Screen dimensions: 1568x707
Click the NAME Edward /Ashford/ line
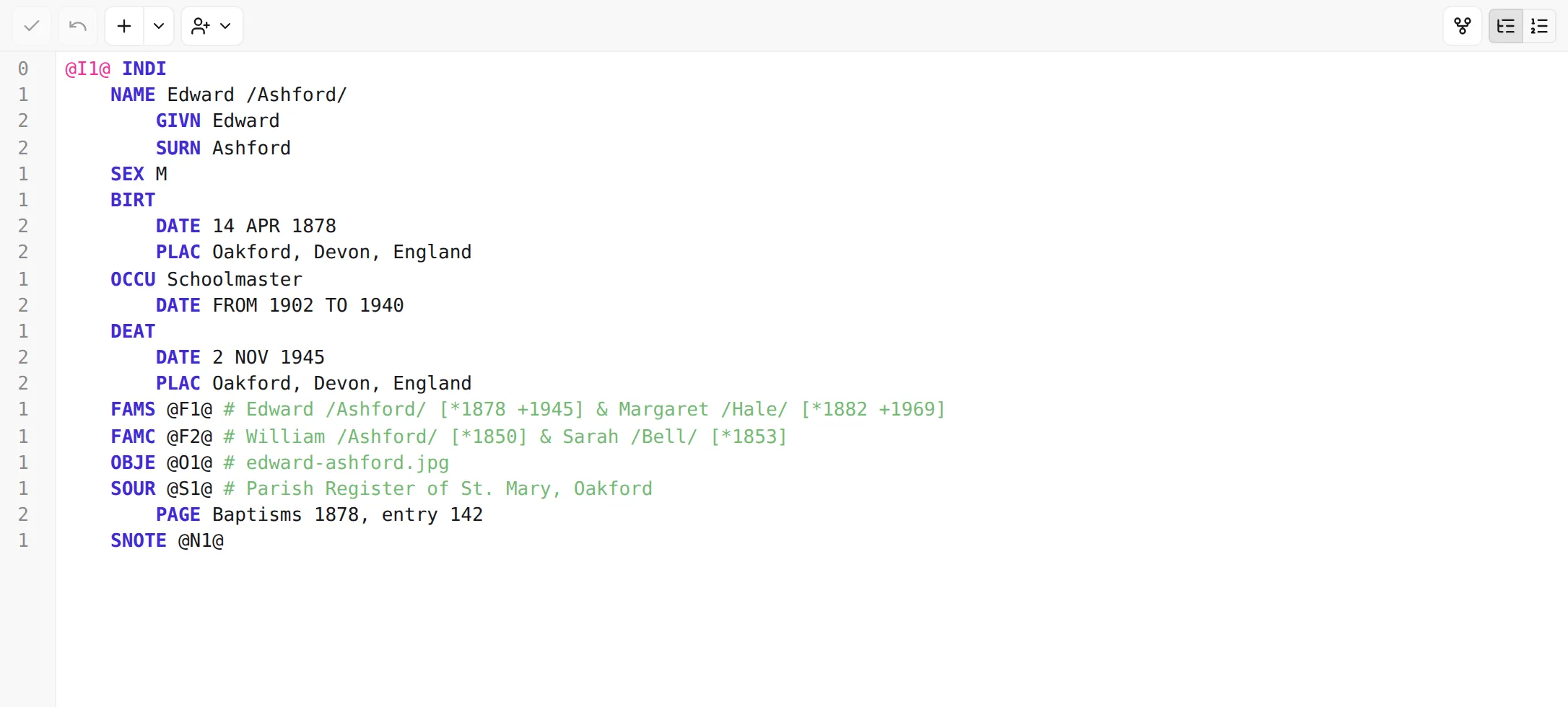pos(229,95)
